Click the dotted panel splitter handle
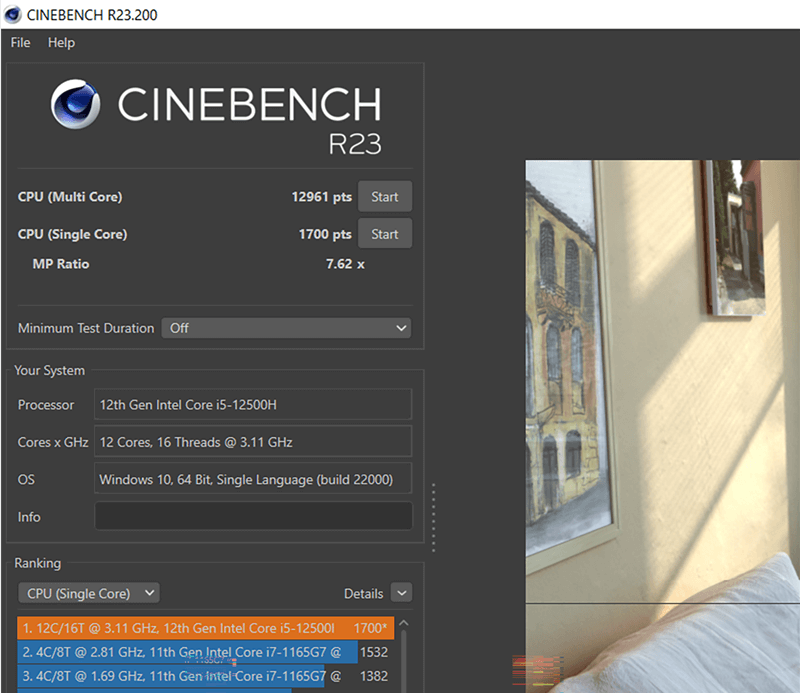This screenshot has width=800, height=693. tap(434, 517)
